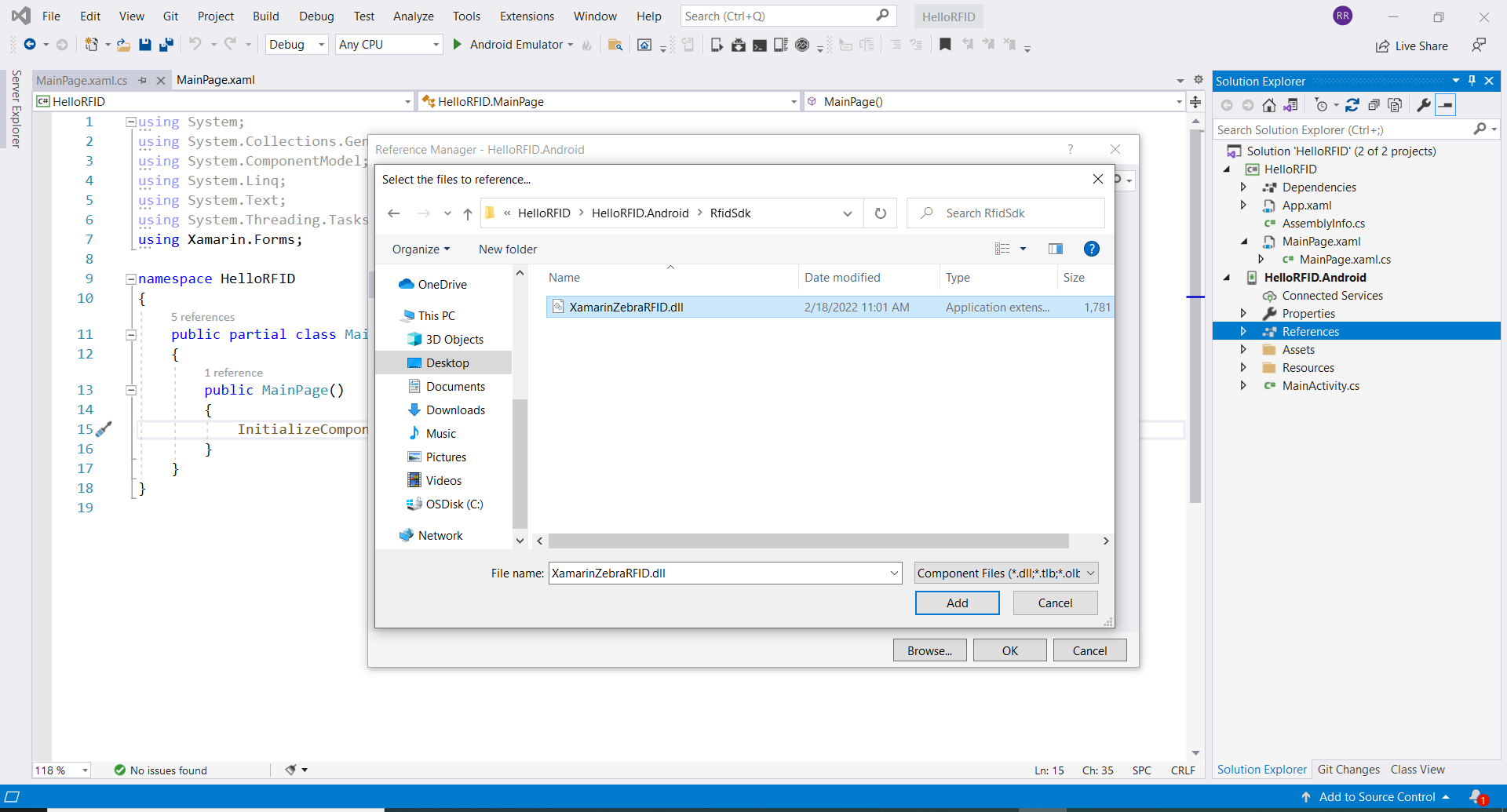Click the Add button in file dialog
The width and height of the screenshot is (1507, 812).
pyautogui.click(x=957, y=603)
